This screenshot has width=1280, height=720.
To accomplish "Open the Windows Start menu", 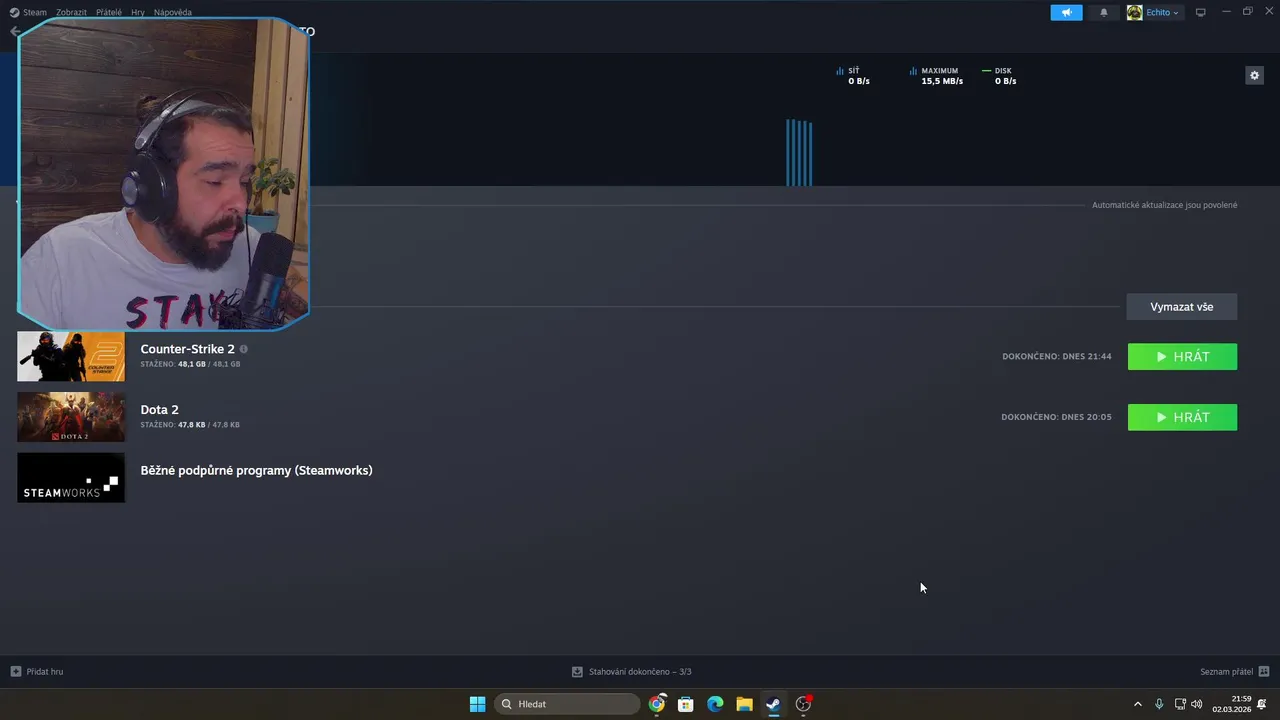I will pos(477,704).
